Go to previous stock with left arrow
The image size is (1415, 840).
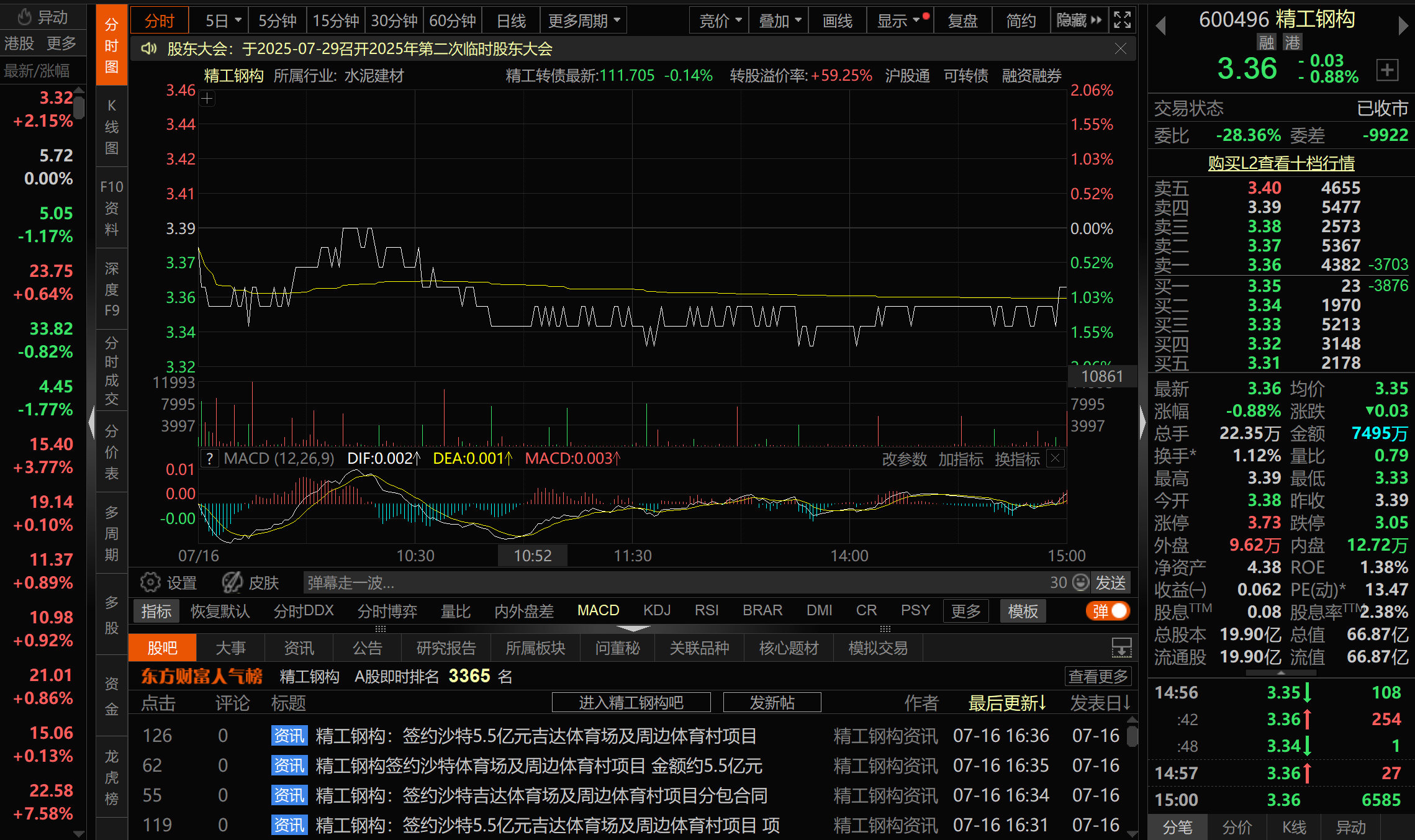[1160, 25]
